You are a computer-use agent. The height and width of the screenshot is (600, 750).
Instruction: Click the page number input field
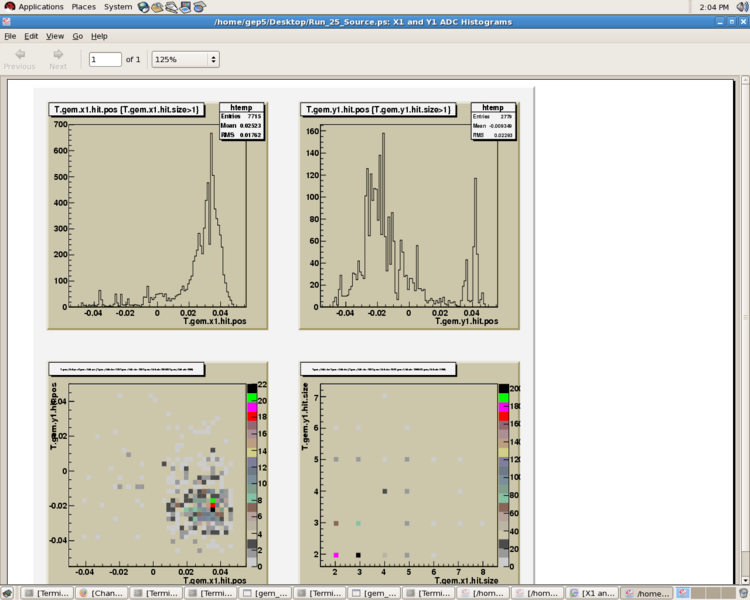105,59
